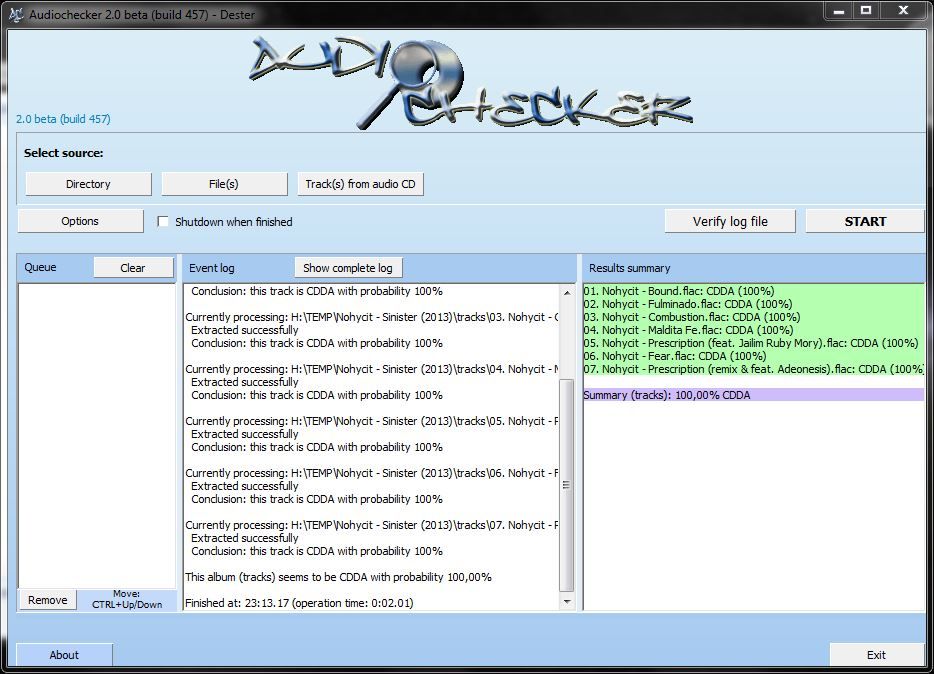Click event log scroll down arrow
The height and width of the screenshot is (674, 934).
566,602
